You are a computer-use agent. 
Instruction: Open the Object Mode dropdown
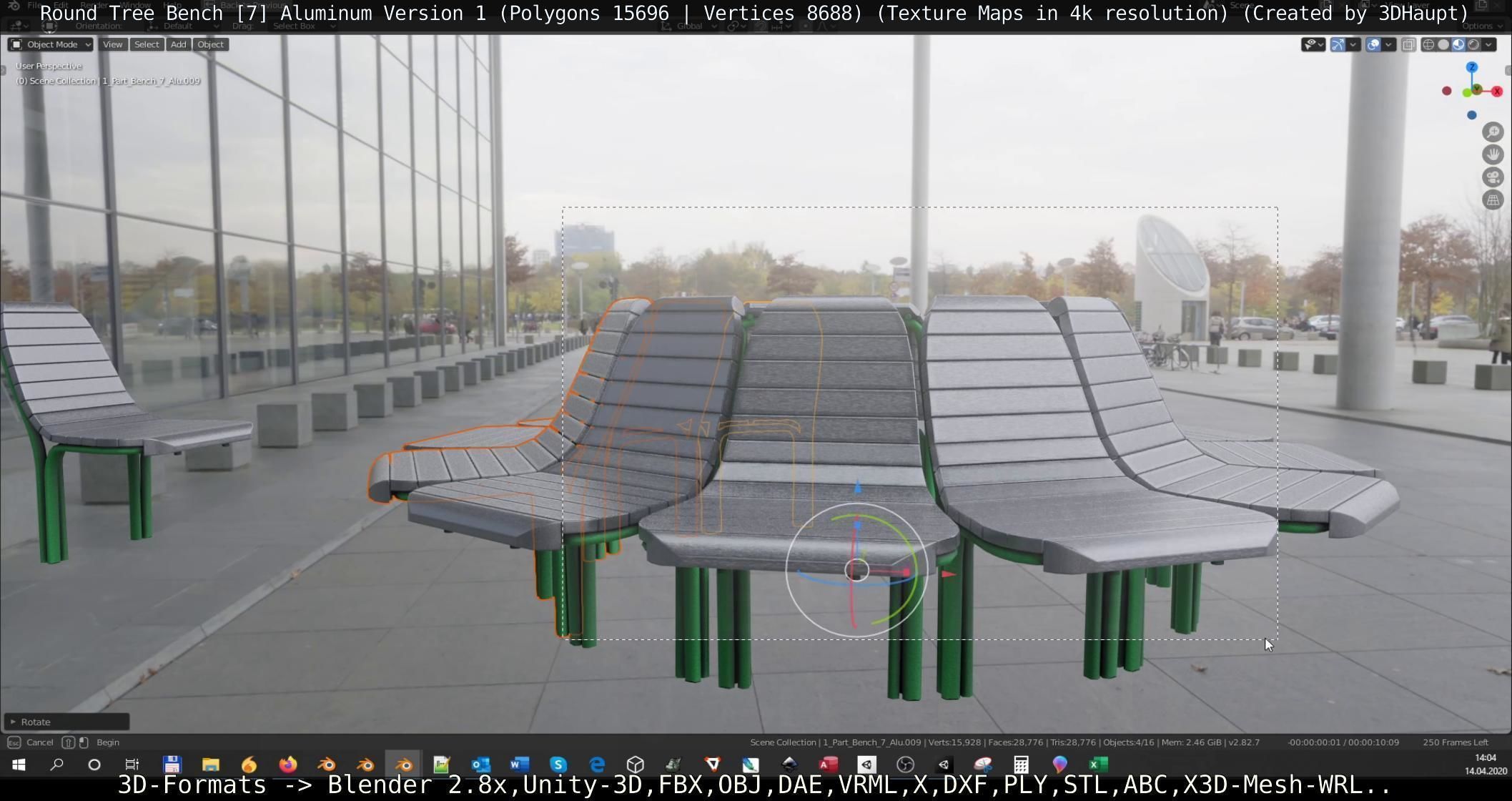[x=50, y=44]
